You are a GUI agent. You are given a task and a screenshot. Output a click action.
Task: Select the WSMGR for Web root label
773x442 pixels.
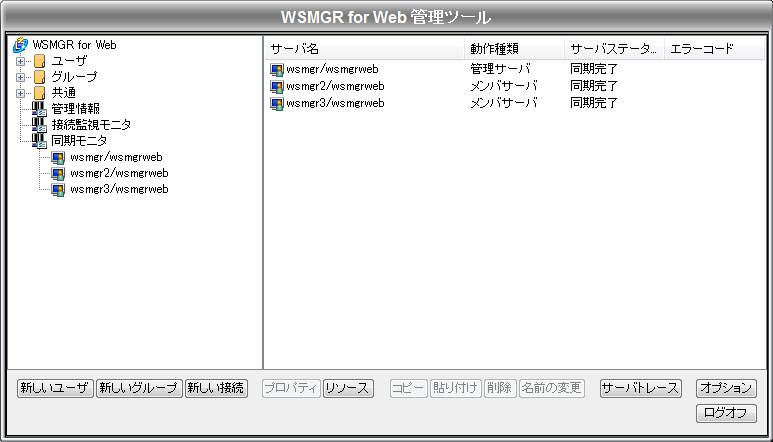[74, 45]
